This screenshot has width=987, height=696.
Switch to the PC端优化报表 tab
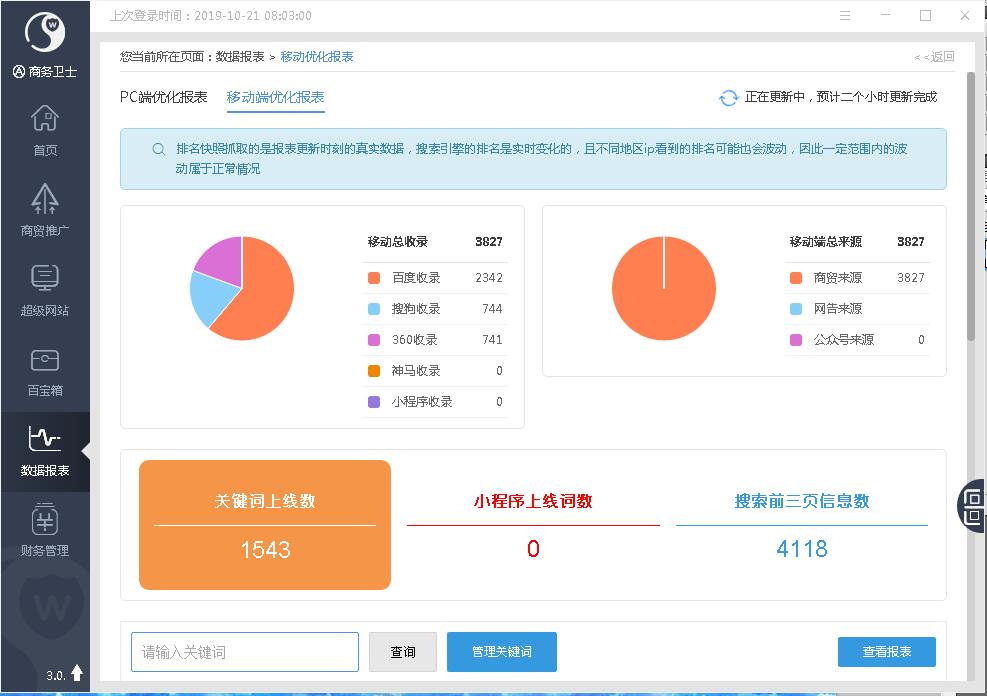coord(163,97)
